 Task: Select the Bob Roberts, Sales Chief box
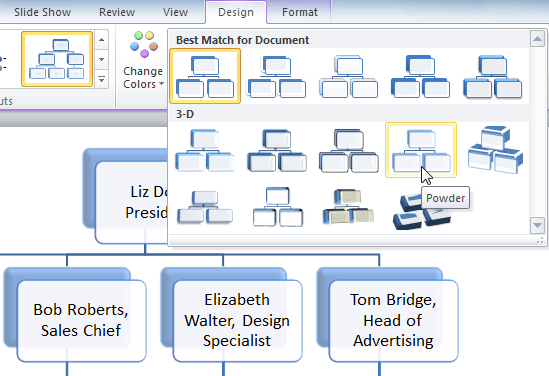(81, 320)
